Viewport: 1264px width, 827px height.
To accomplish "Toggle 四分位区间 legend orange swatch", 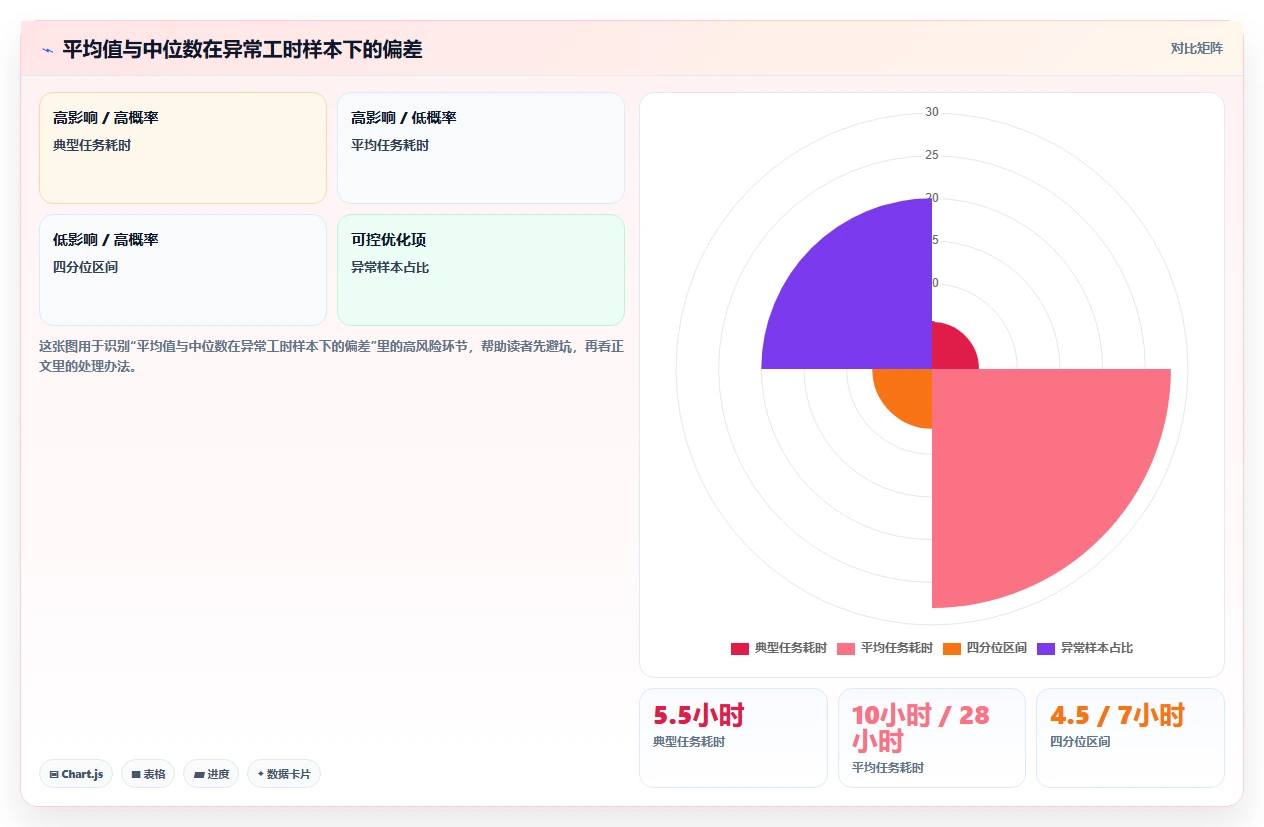I will click(952, 648).
